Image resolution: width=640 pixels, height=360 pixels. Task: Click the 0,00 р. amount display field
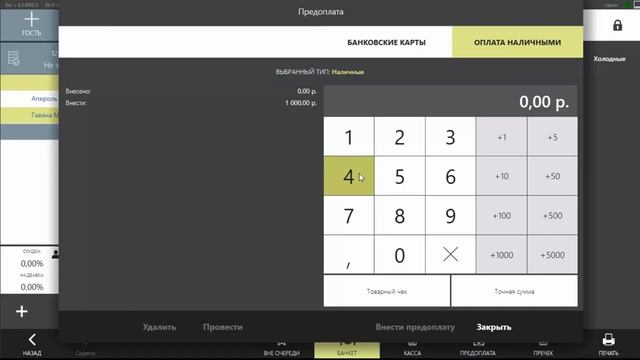tap(451, 101)
